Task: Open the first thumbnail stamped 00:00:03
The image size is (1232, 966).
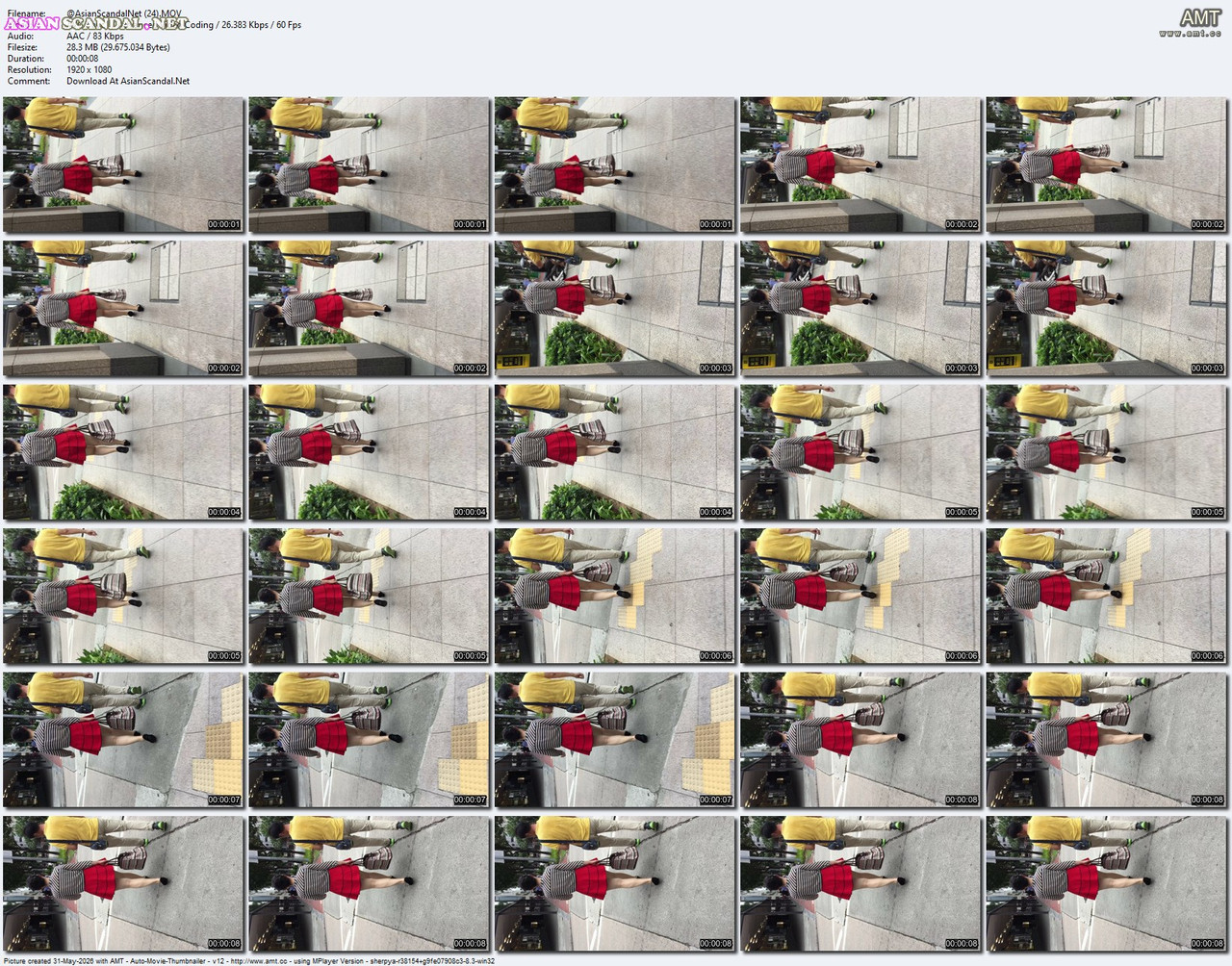Action: (615, 308)
